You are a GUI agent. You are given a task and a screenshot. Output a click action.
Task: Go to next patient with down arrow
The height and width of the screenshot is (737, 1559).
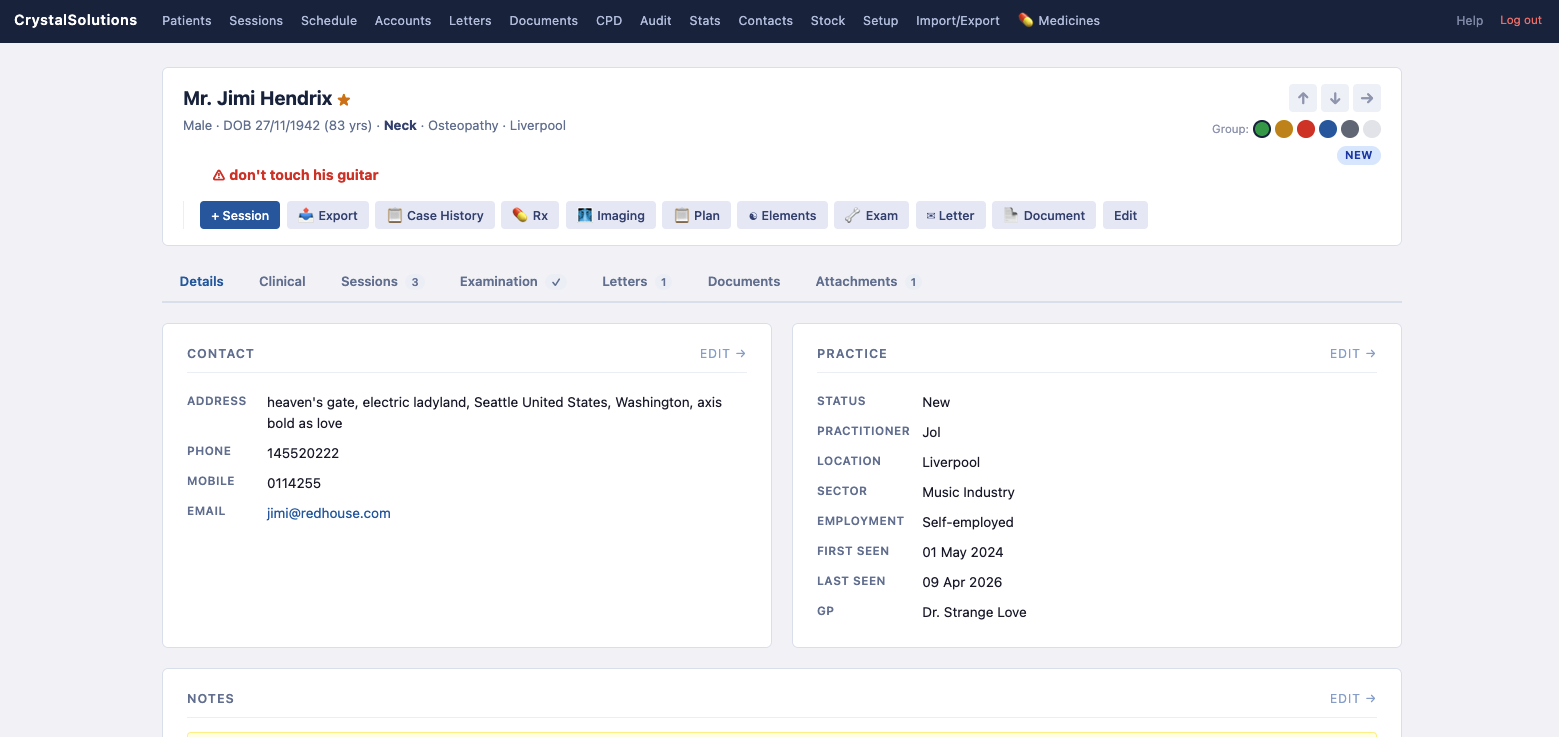coord(1335,98)
